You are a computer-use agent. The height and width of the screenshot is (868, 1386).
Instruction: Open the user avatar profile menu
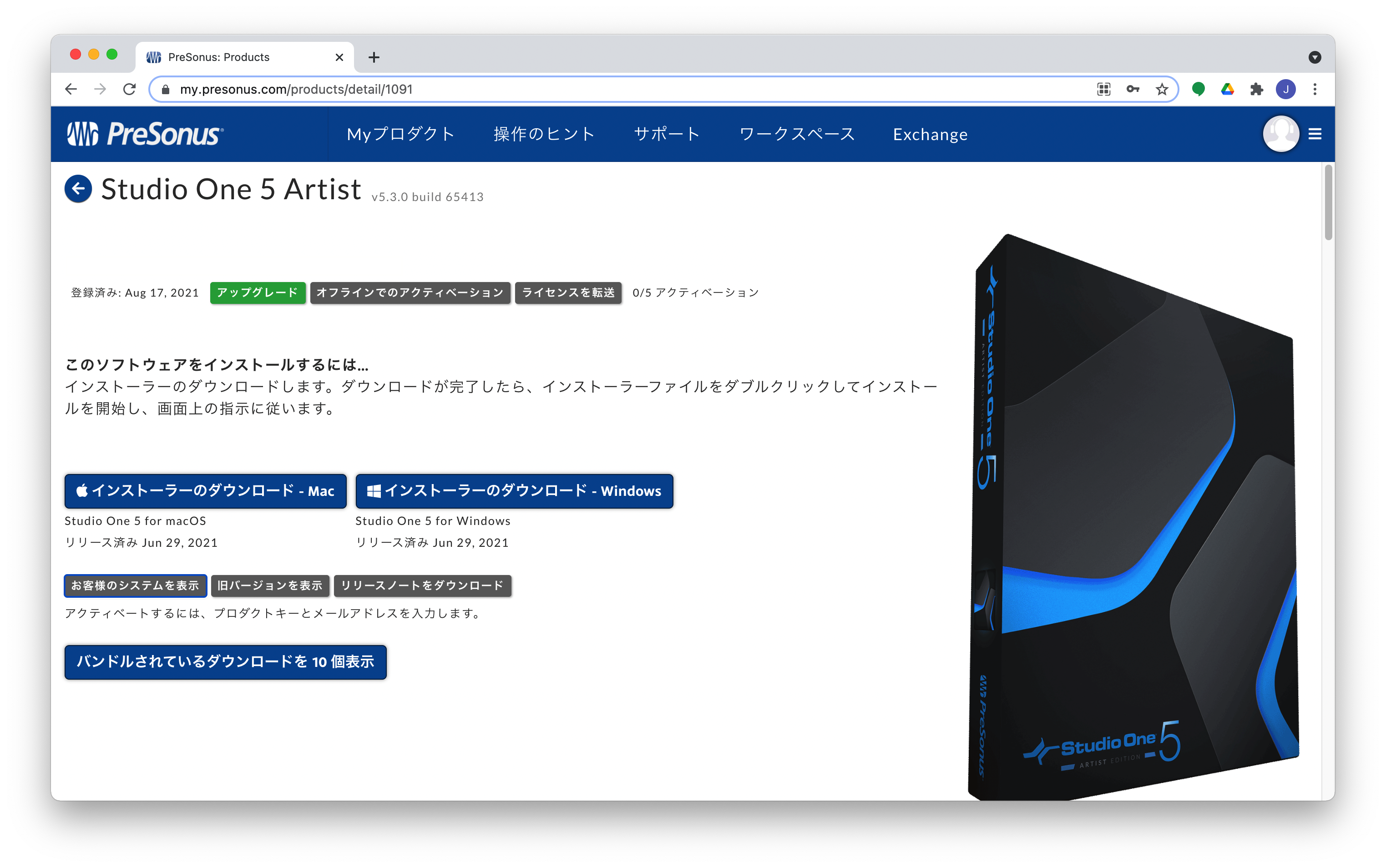1280,134
